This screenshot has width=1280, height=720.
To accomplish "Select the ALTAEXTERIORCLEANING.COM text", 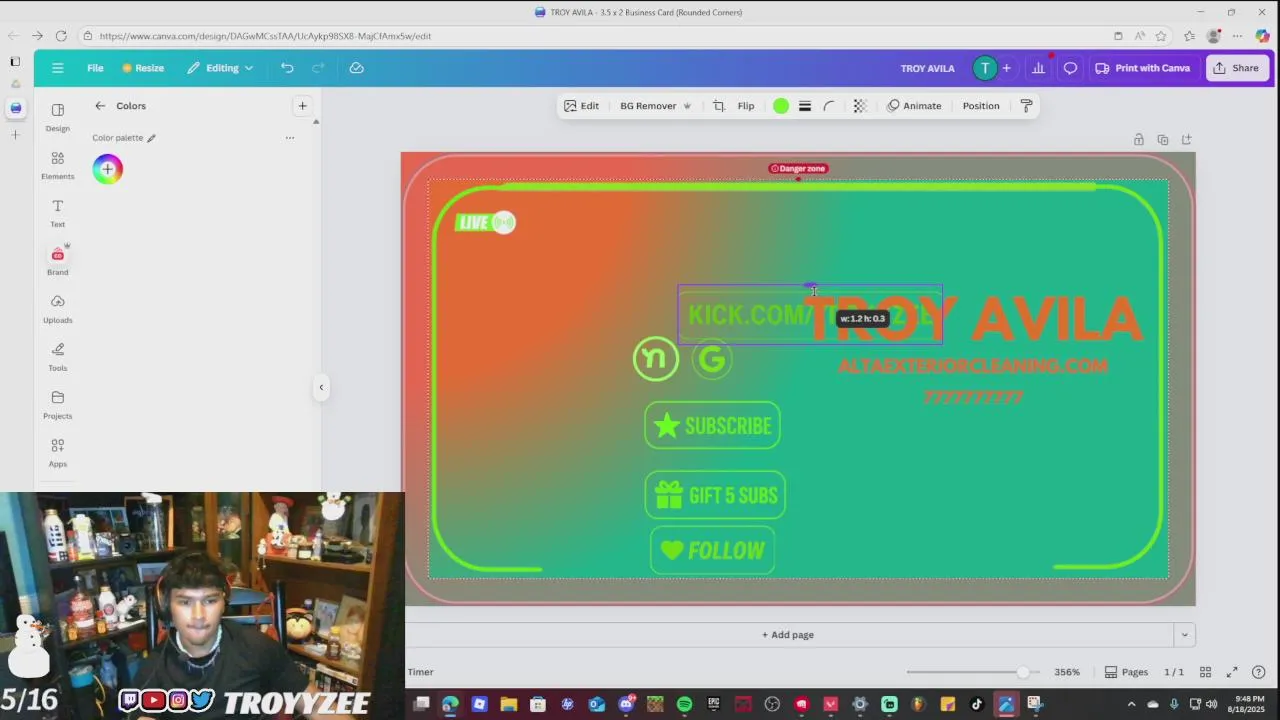I will point(973,366).
